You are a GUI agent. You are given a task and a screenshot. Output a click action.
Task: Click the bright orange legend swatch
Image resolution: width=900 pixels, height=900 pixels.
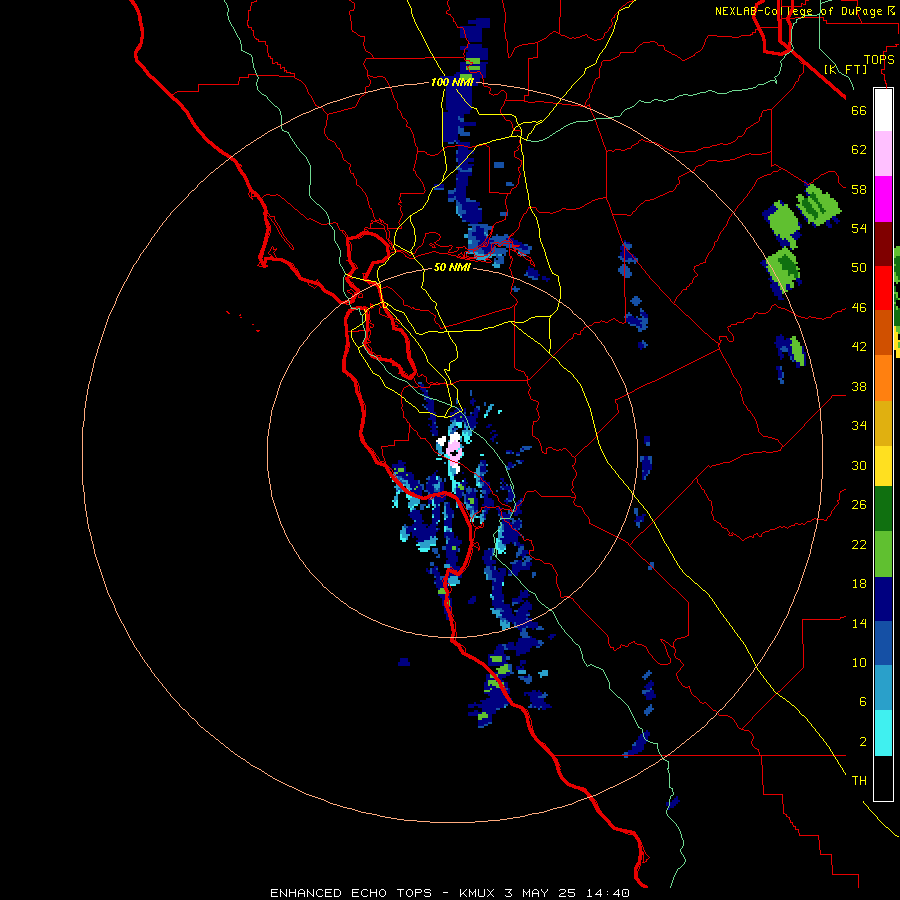[883, 378]
